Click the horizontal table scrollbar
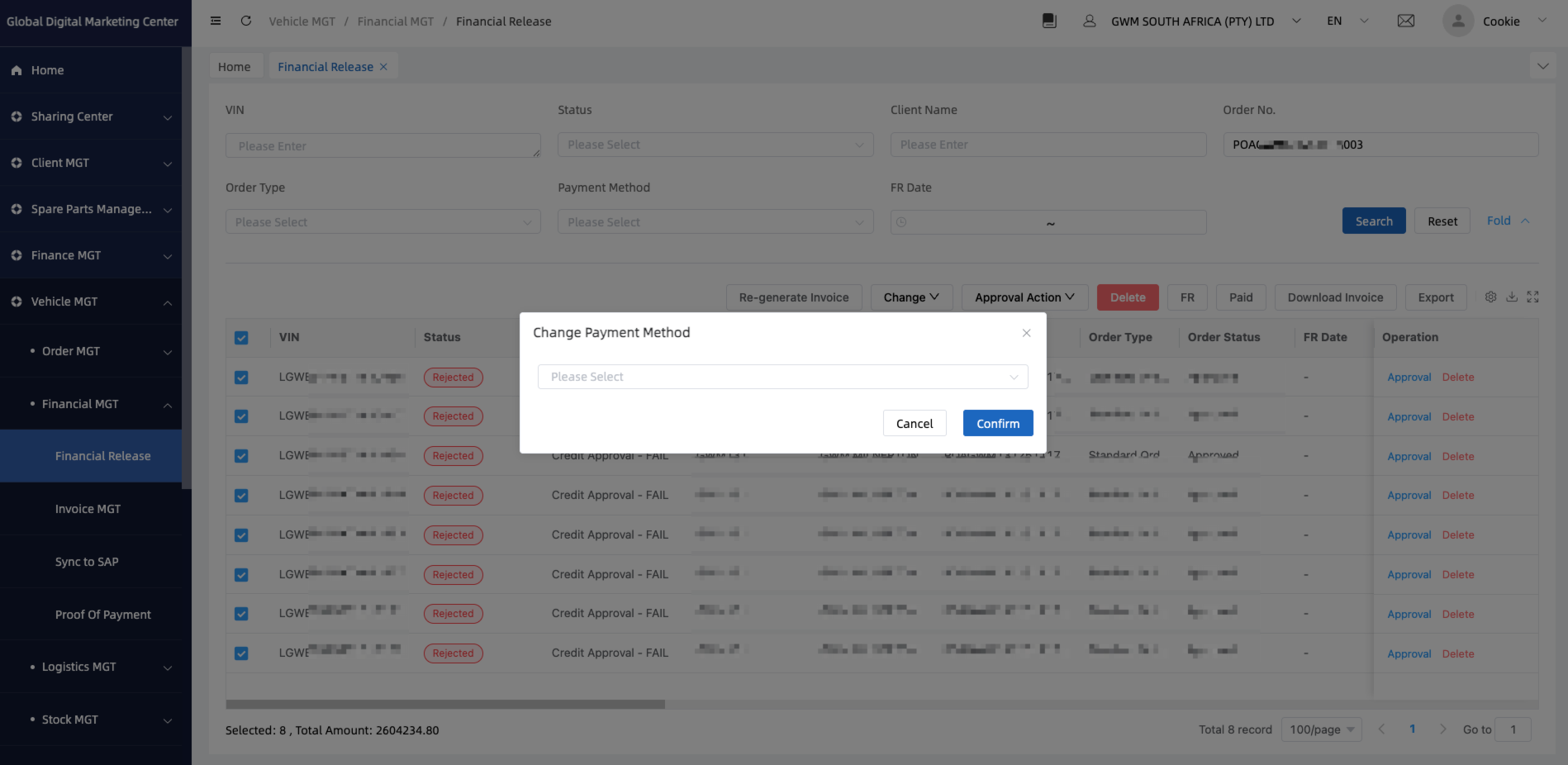The width and height of the screenshot is (1568, 765). click(445, 705)
